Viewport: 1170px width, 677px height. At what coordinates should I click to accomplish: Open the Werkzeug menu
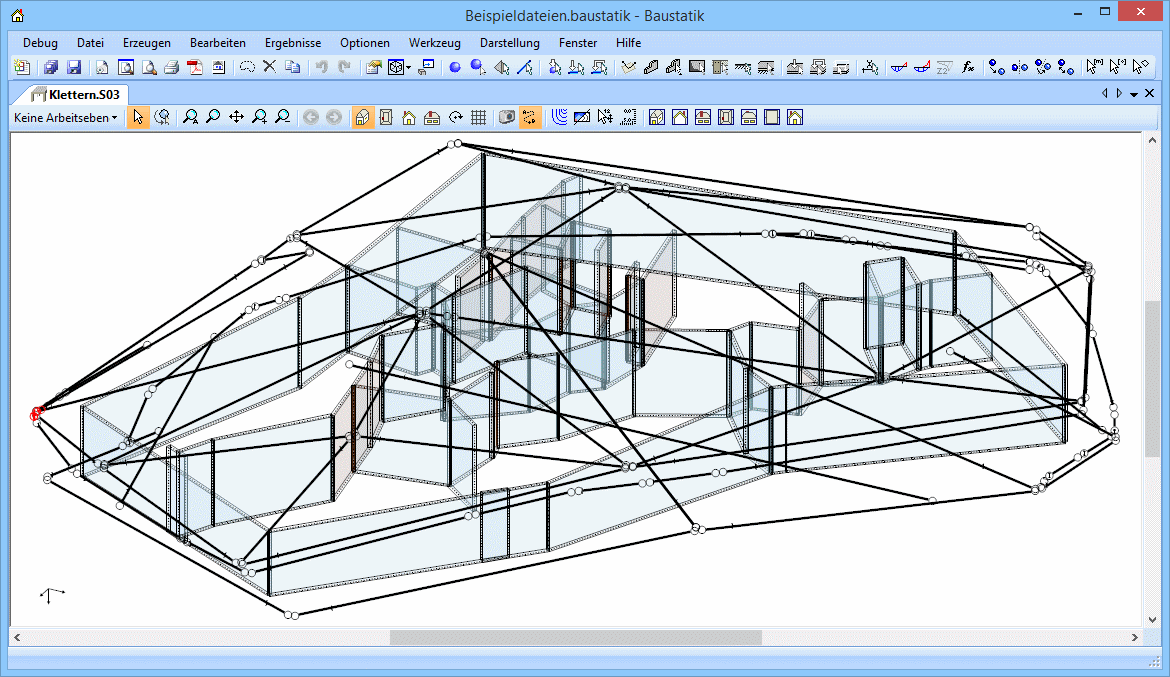pos(434,43)
